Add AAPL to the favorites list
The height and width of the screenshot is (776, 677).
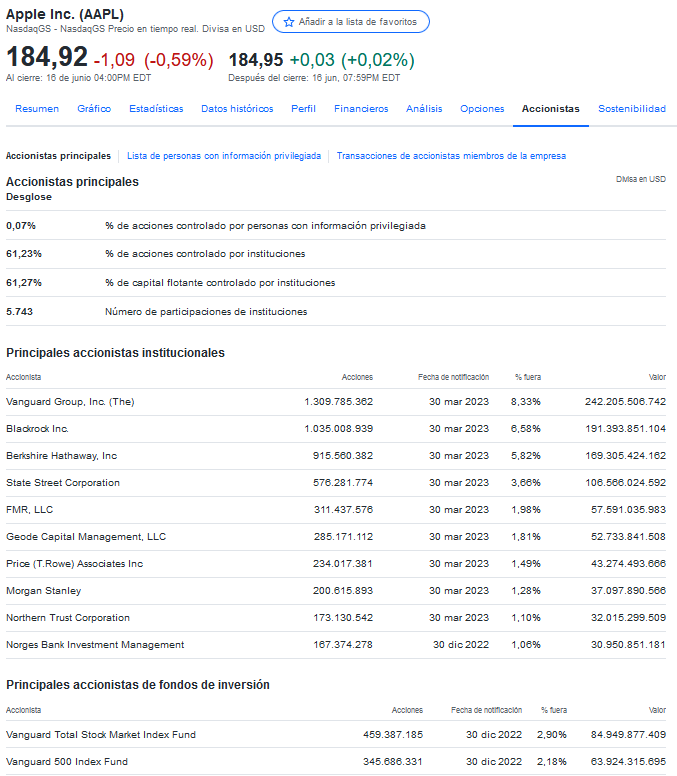pyautogui.click(x=351, y=22)
